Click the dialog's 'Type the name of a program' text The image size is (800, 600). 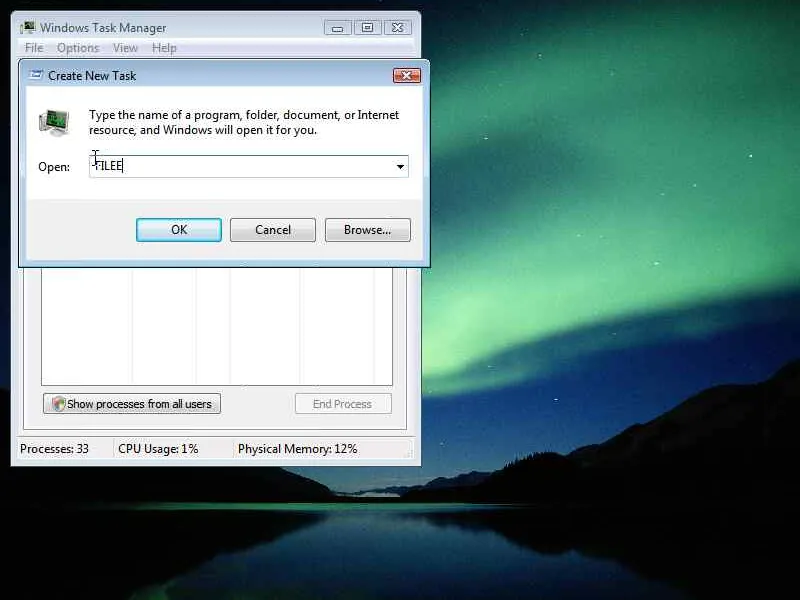pos(244,122)
